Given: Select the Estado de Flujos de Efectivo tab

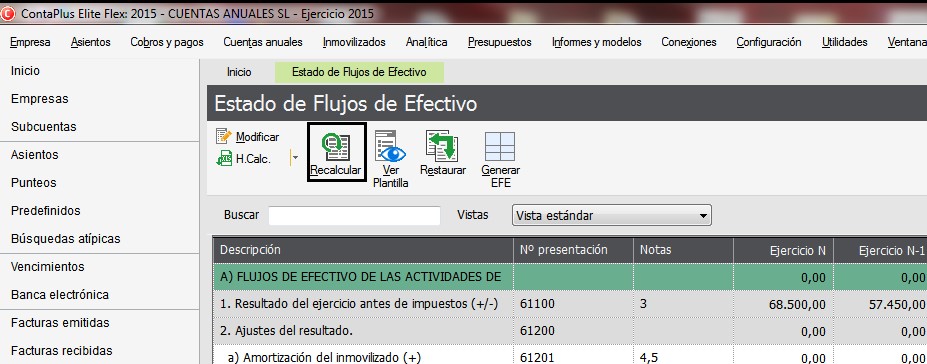Looking at the screenshot, I should point(359,72).
